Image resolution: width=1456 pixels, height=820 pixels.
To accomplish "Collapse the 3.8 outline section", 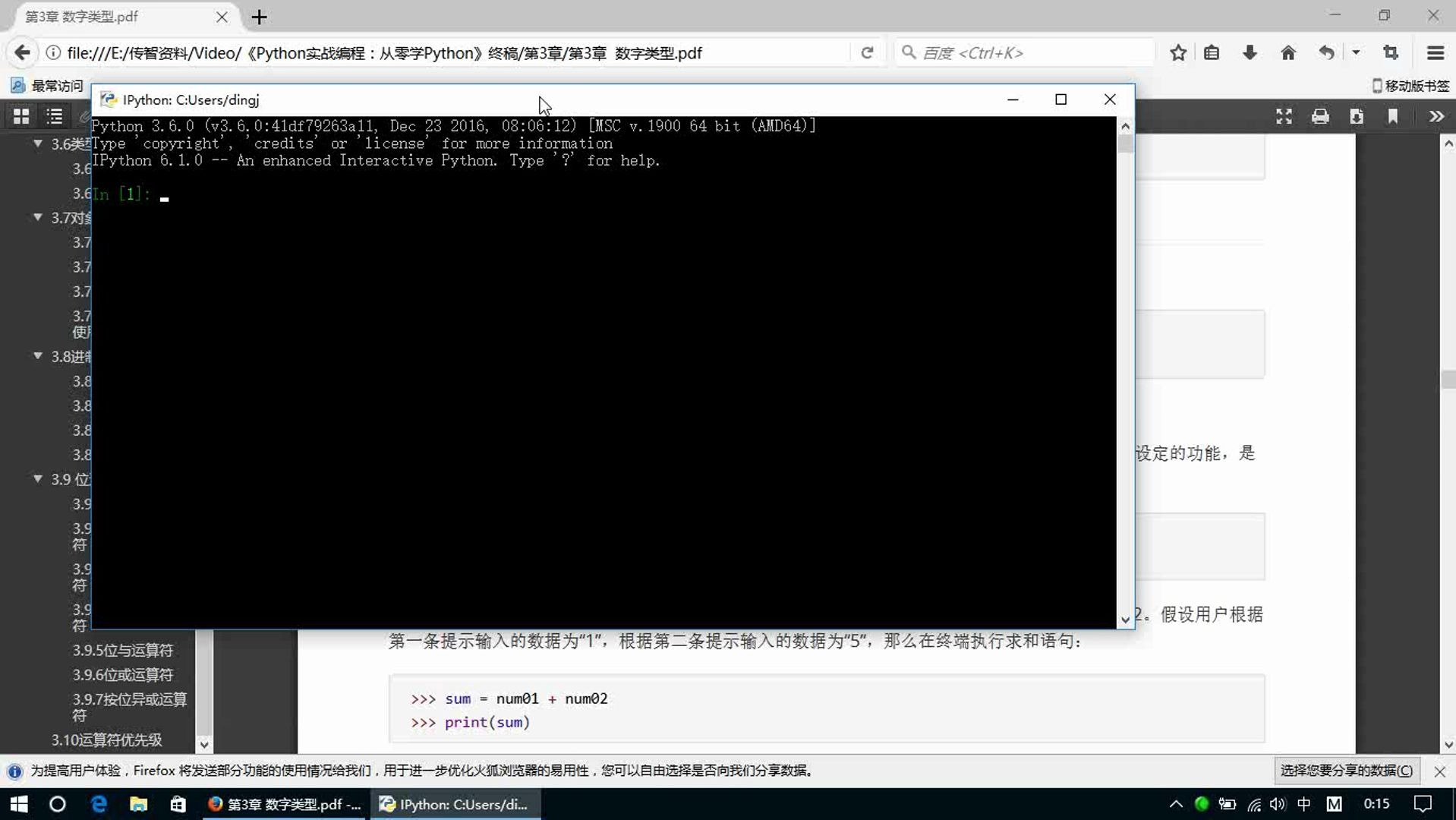I will tap(37, 356).
